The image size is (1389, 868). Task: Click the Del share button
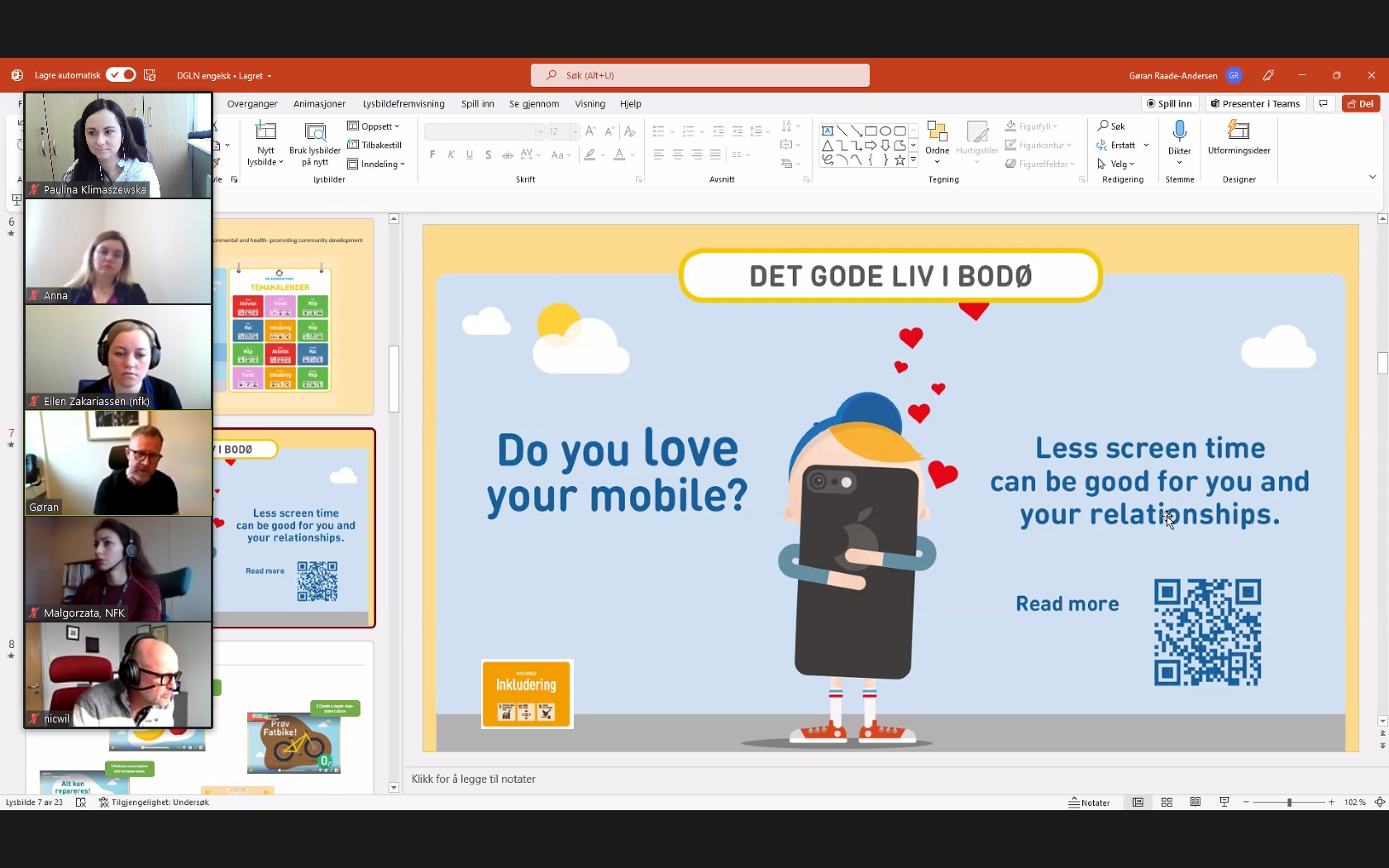point(1361,104)
